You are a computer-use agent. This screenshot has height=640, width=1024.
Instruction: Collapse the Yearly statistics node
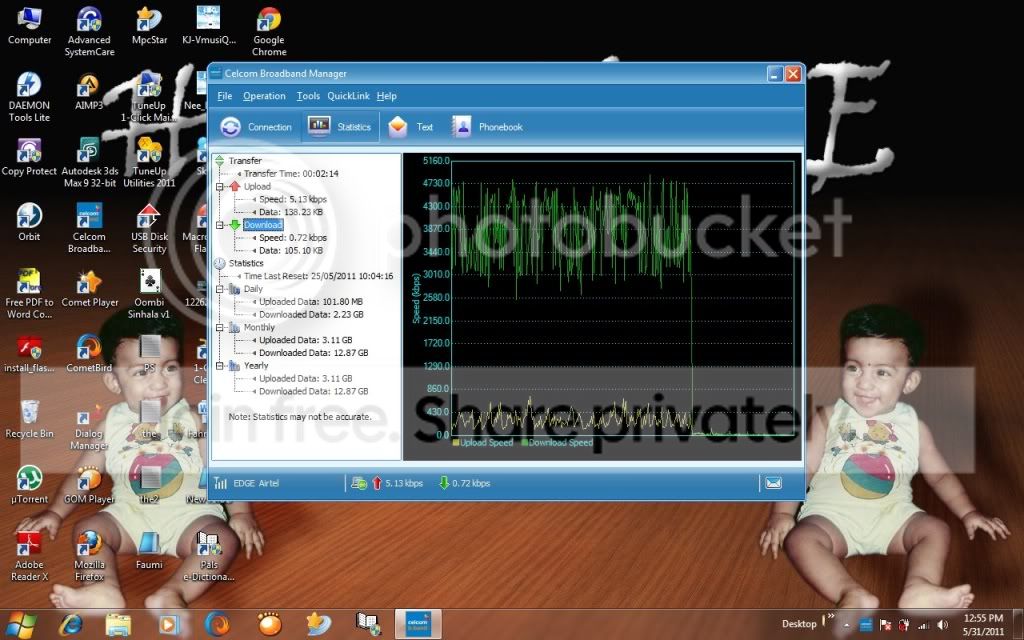coord(220,366)
